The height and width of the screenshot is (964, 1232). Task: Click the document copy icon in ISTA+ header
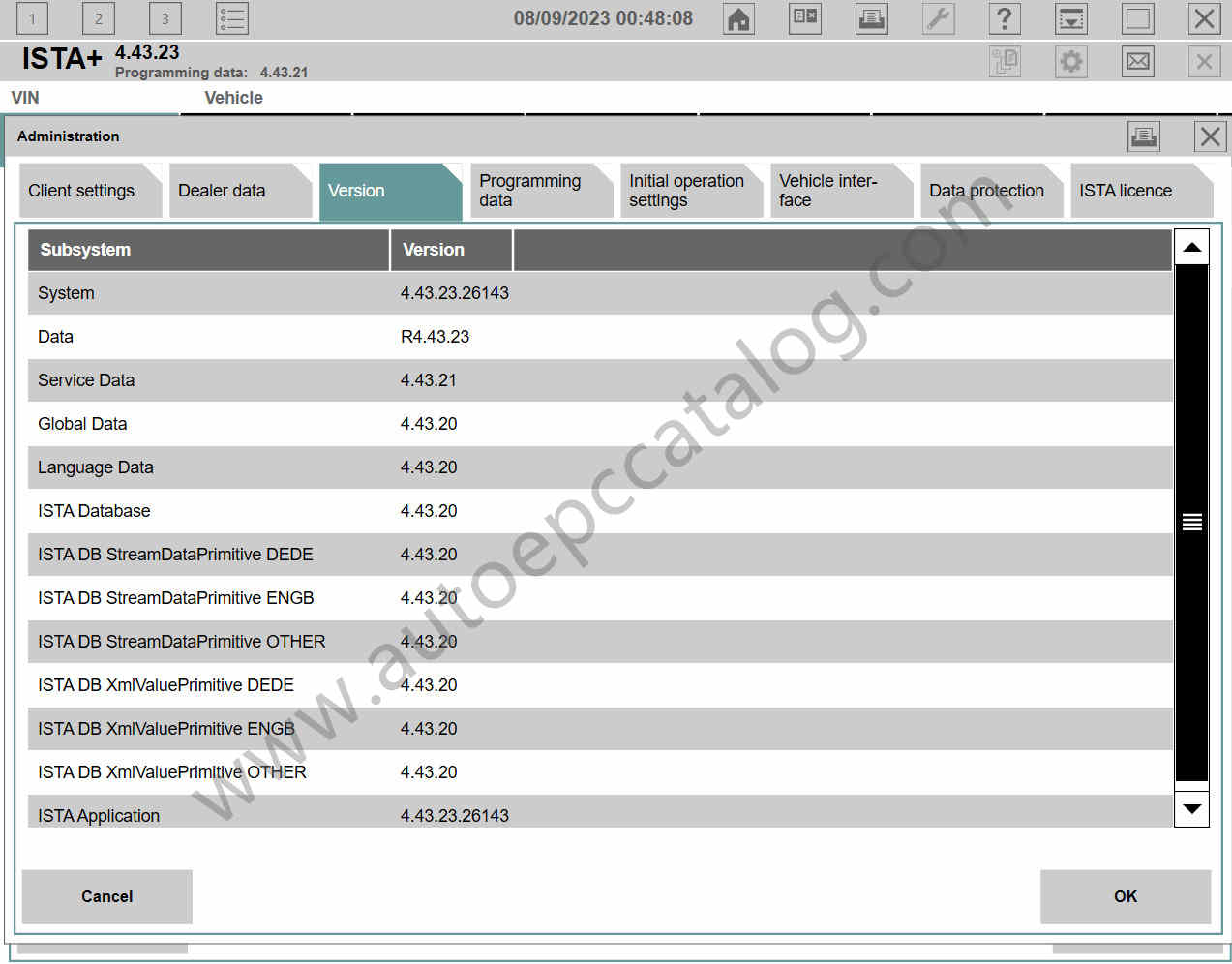pyautogui.click(x=1005, y=62)
